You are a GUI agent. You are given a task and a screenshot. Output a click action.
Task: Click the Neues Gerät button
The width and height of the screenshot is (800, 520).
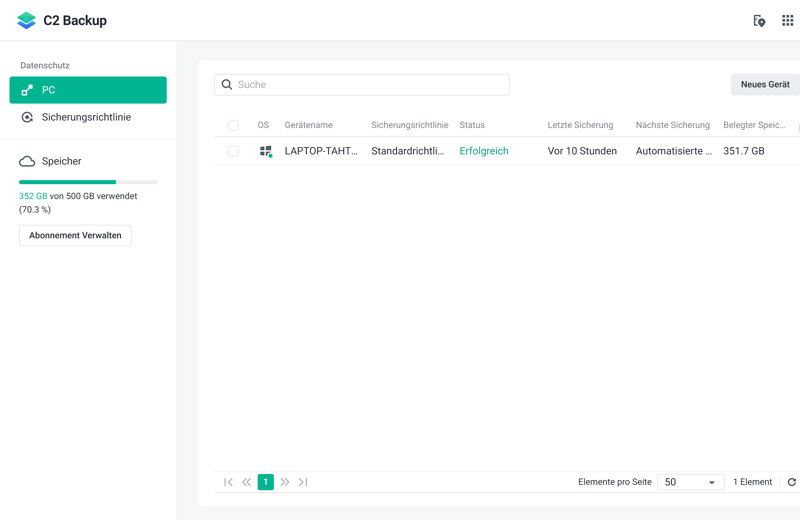point(765,85)
